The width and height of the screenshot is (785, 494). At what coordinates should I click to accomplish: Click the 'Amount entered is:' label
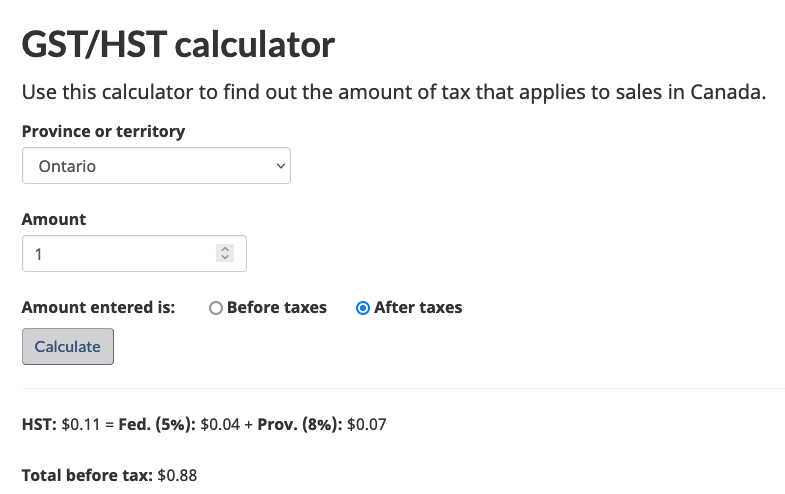pyautogui.click(x=98, y=308)
